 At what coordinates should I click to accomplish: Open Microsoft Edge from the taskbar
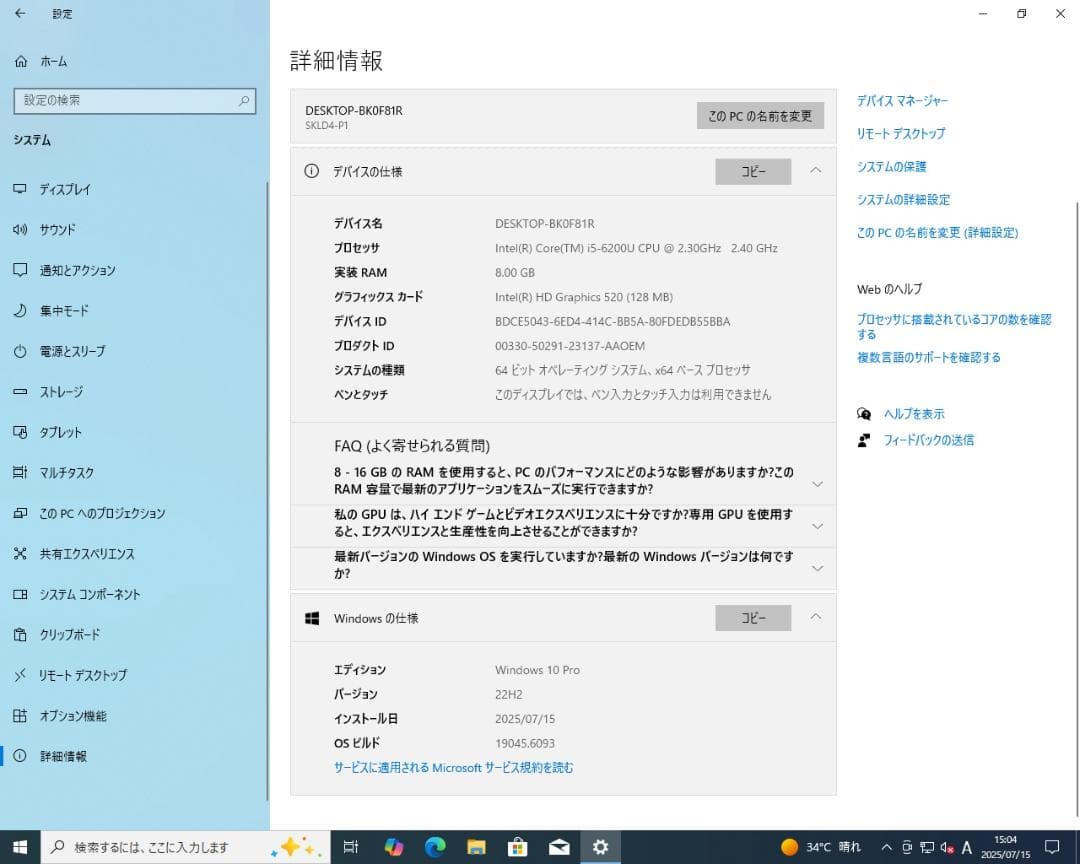coord(435,847)
